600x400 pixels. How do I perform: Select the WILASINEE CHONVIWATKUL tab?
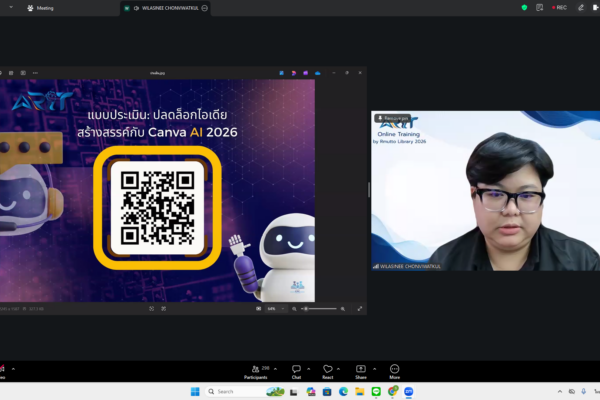pos(165,8)
